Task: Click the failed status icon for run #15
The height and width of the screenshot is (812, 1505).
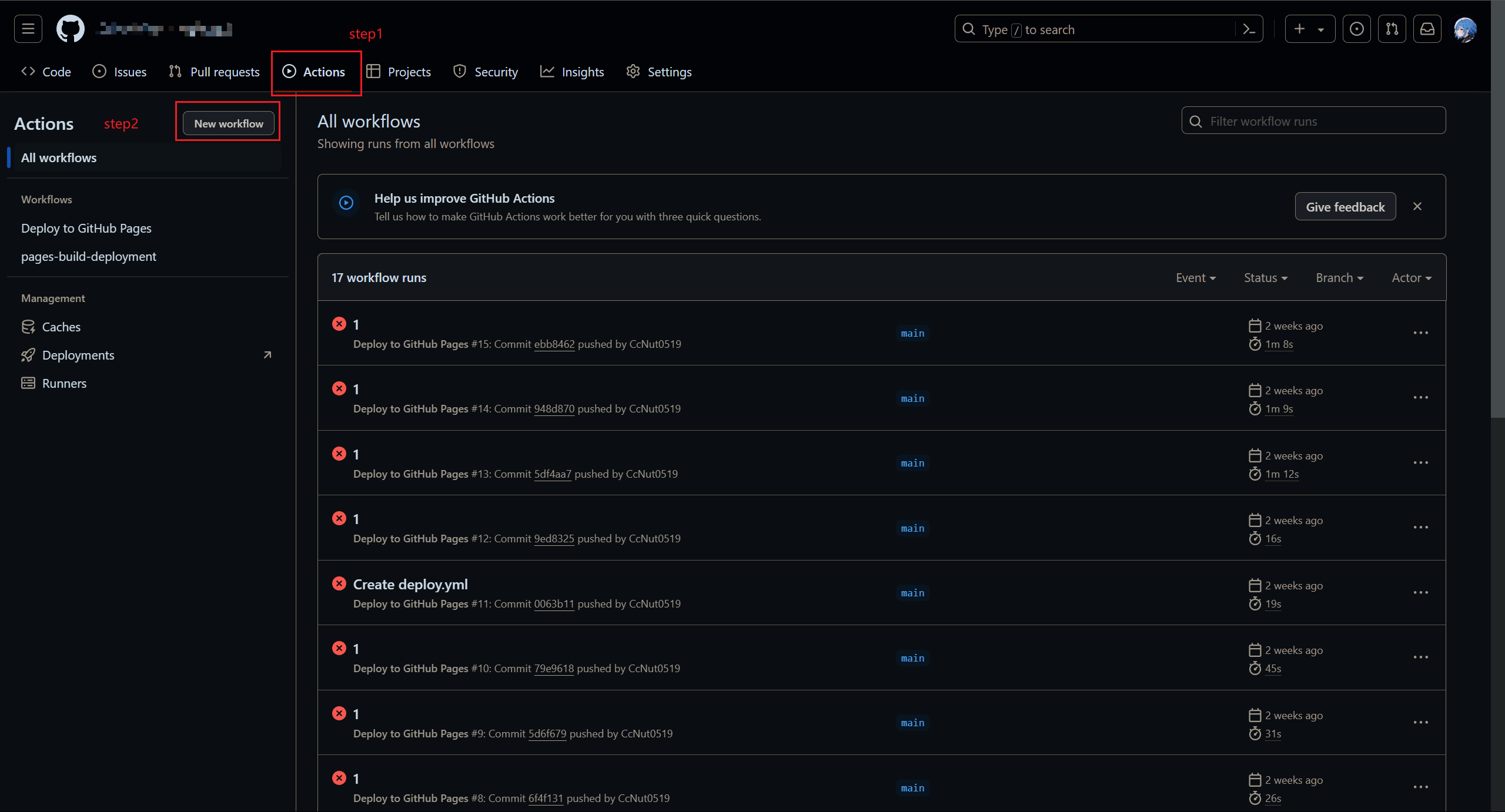Action: click(339, 324)
